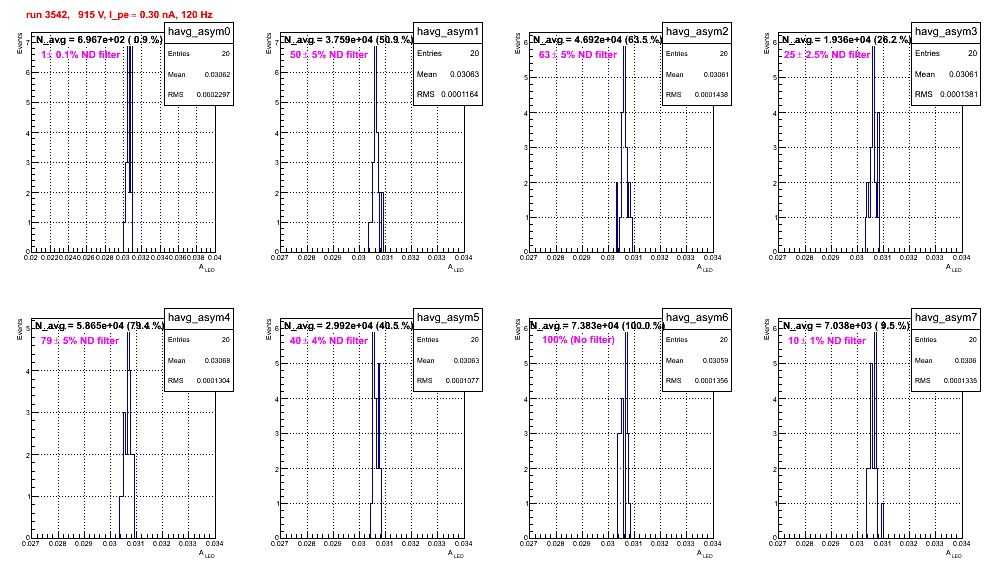Pick the magenta 40± 4% ND filter label
The width and height of the screenshot is (996, 572).
pos(329,341)
